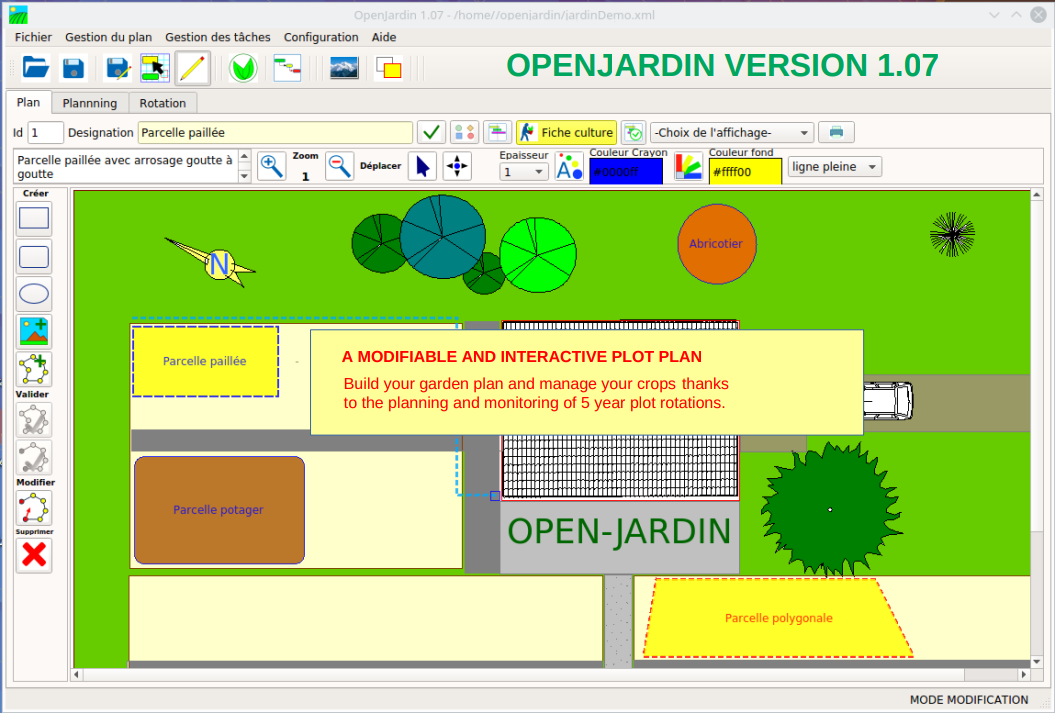This screenshot has height=713, width=1055.
Task: Click the zoom out magnifier icon
Action: [340, 166]
